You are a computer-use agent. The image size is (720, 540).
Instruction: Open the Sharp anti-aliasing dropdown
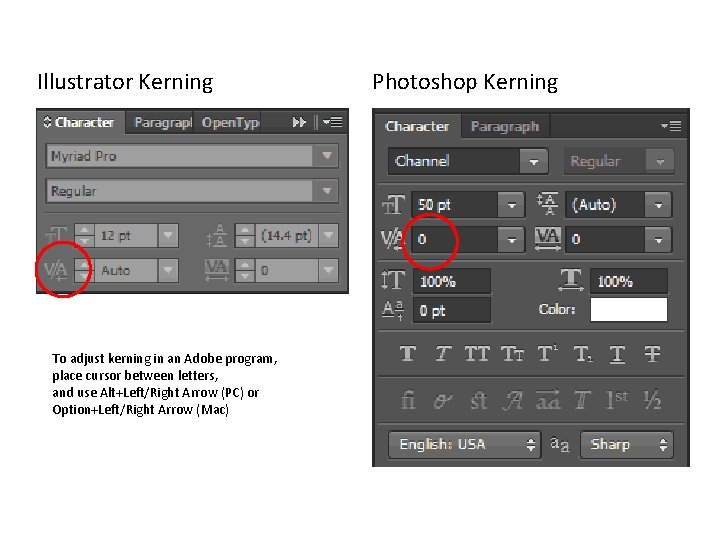coord(627,444)
